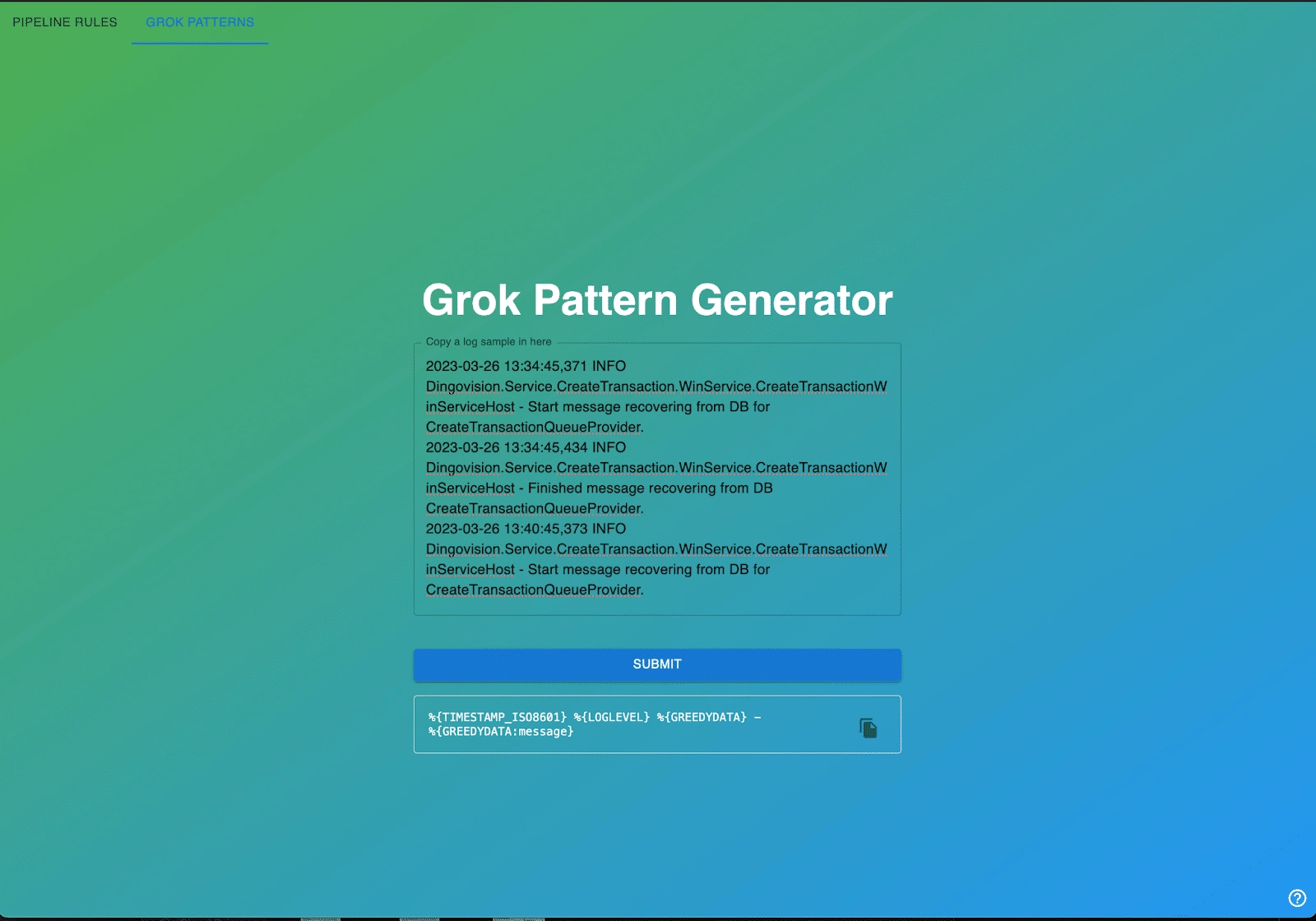Focus the empty bottom area of log sample field

(x=656, y=606)
